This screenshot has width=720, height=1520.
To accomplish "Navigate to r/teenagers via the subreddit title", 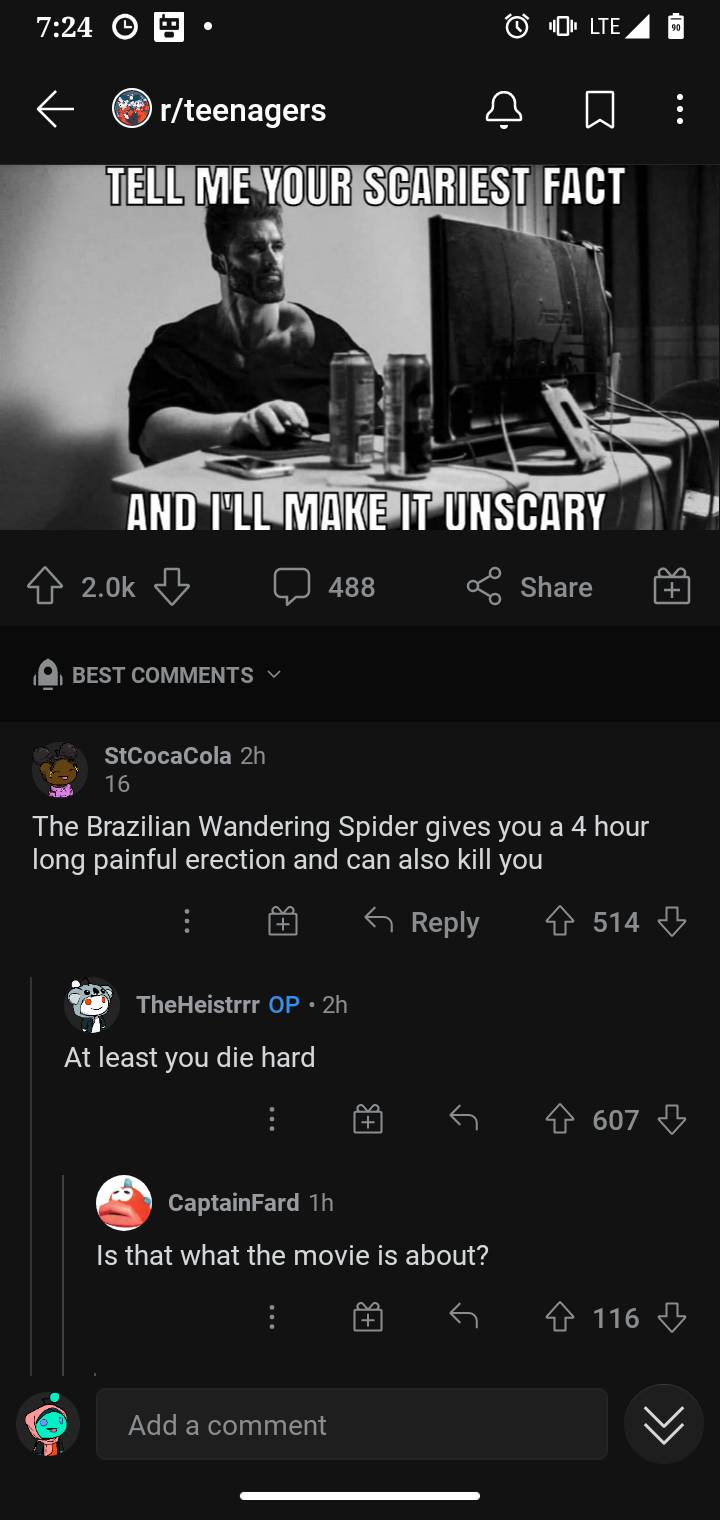I will [240, 110].
